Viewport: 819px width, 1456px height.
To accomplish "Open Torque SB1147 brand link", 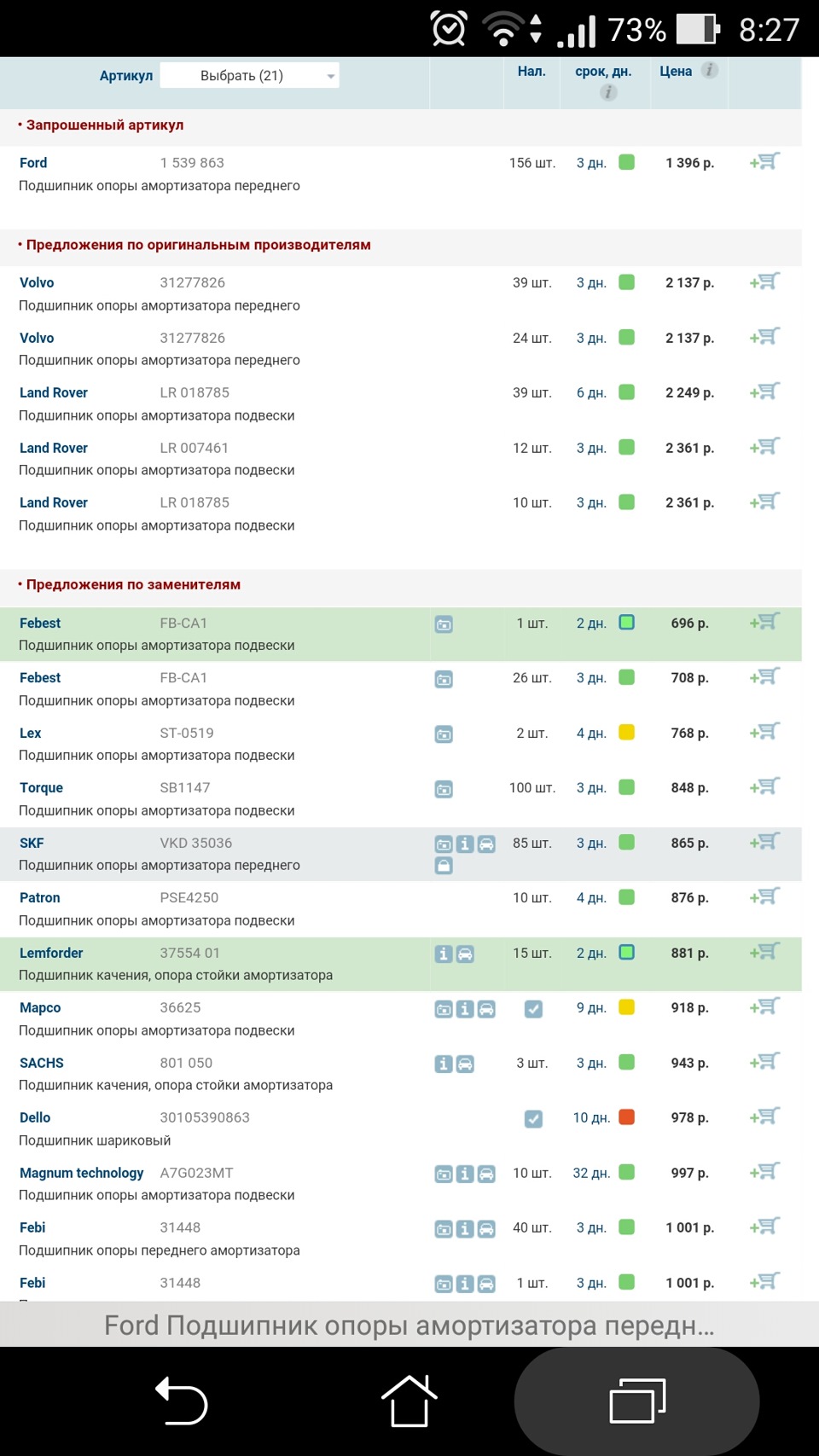I will (41, 787).
